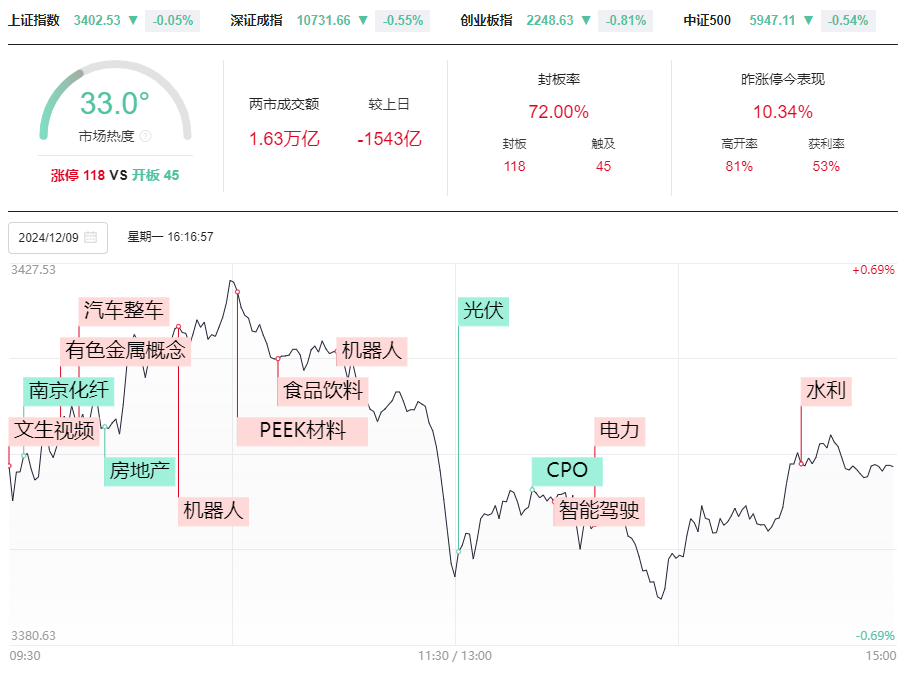Click the 食品饮料 sector label
The width and height of the screenshot is (909, 675).
323,391
